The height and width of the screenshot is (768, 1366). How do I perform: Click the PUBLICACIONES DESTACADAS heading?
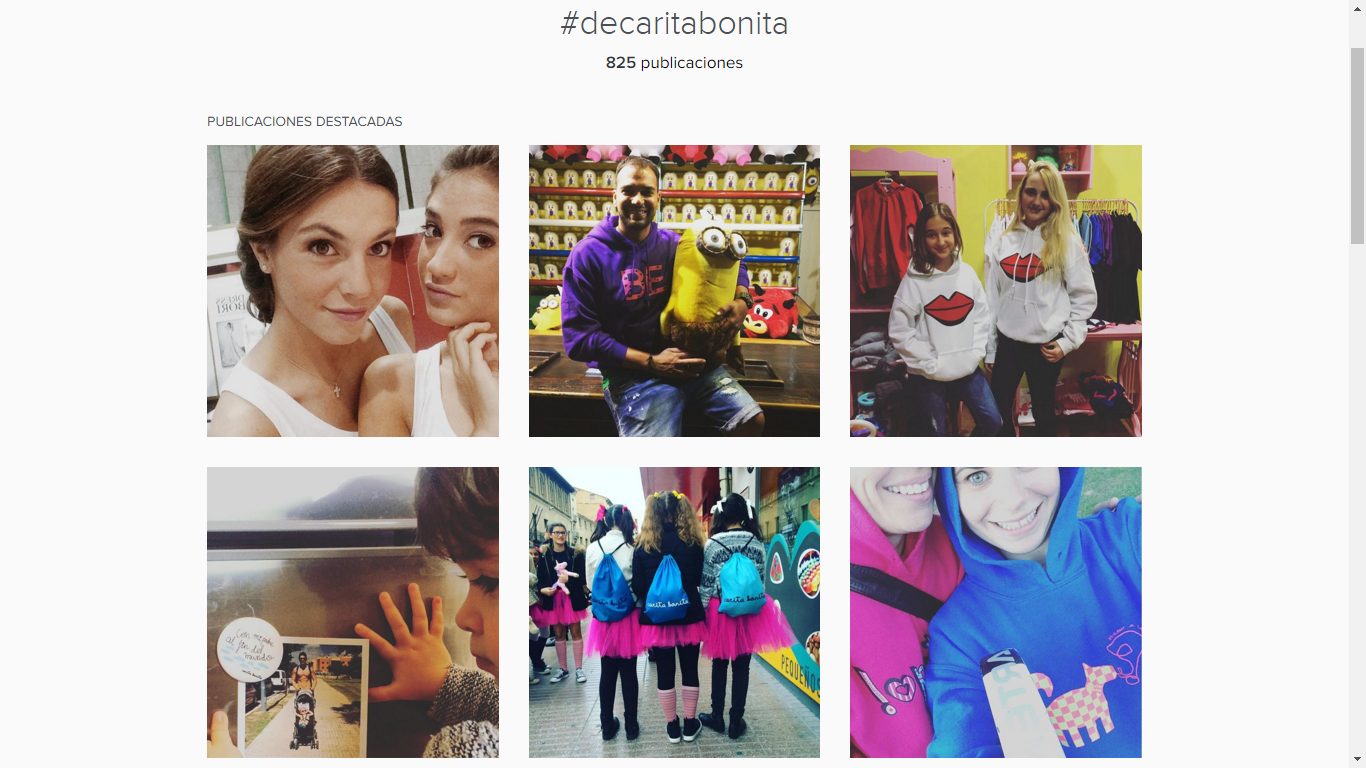pyautogui.click(x=305, y=122)
